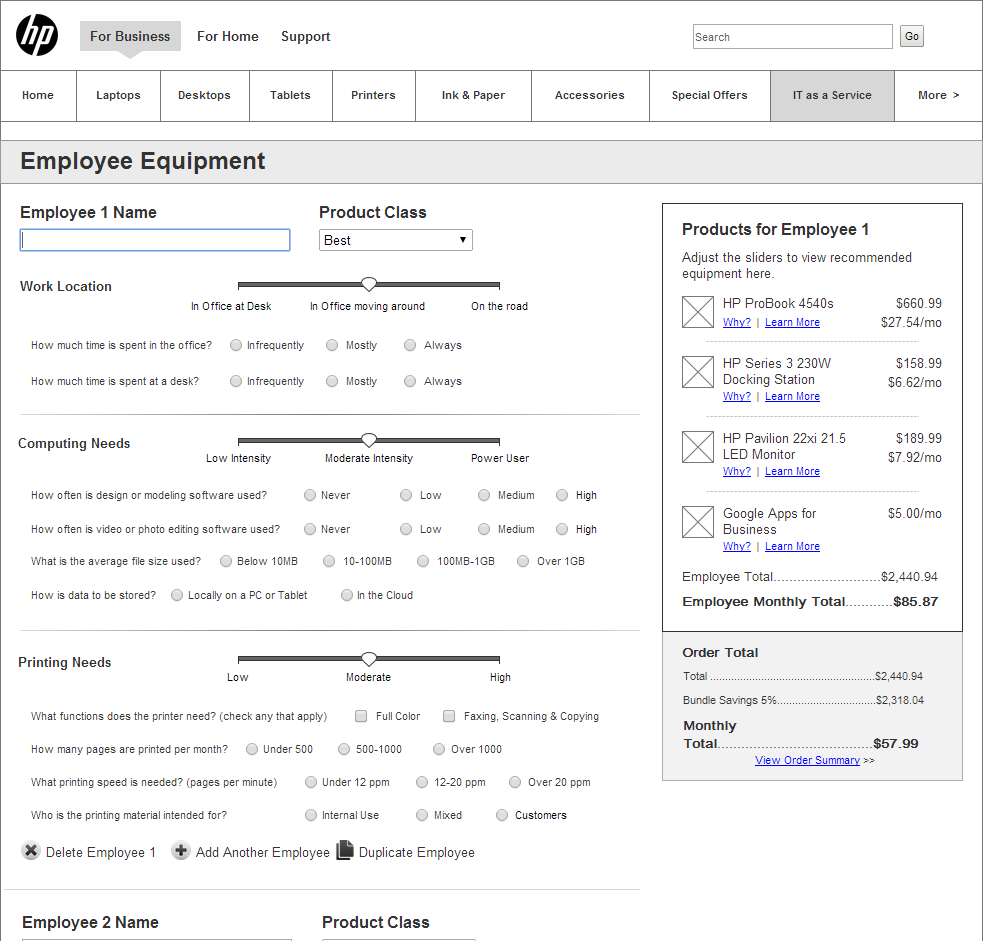Select Always for time spent in office

coord(409,345)
